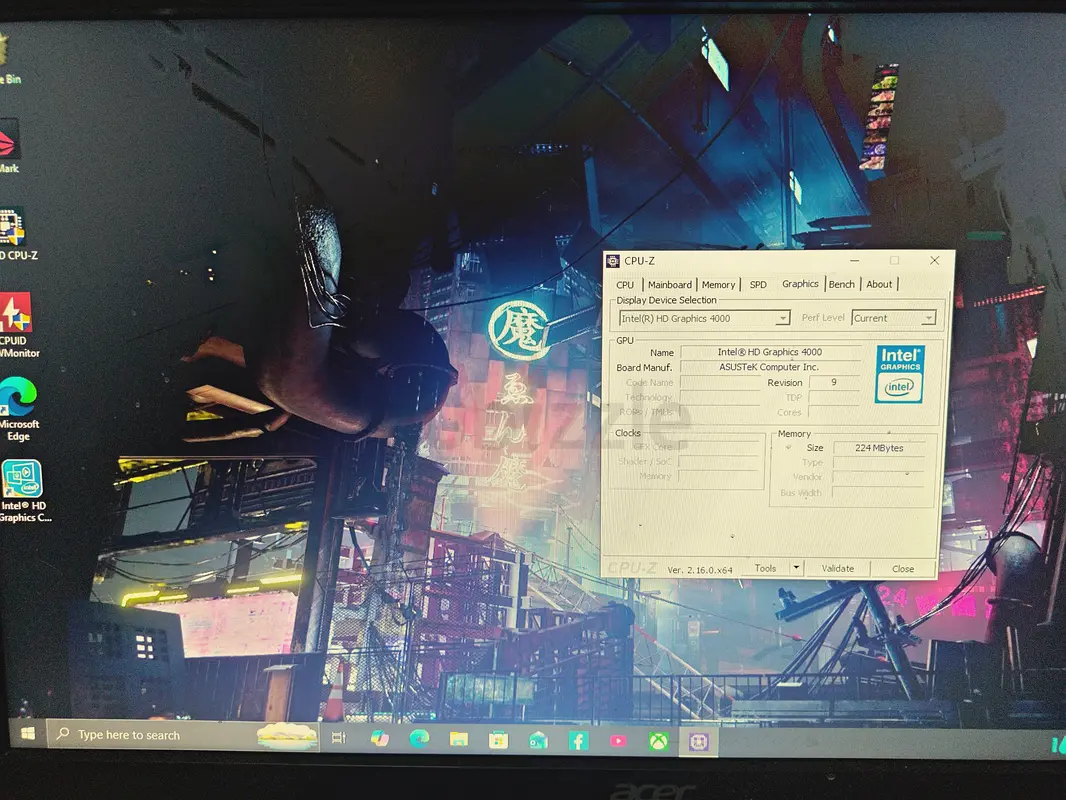Switch to the Memory tab

[719, 285]
